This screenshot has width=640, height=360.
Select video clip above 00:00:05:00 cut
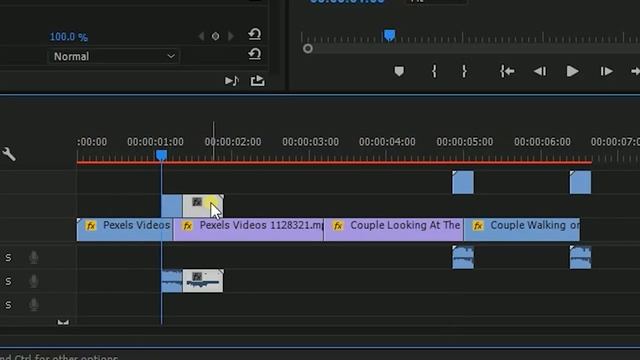(x=463, y=182)
